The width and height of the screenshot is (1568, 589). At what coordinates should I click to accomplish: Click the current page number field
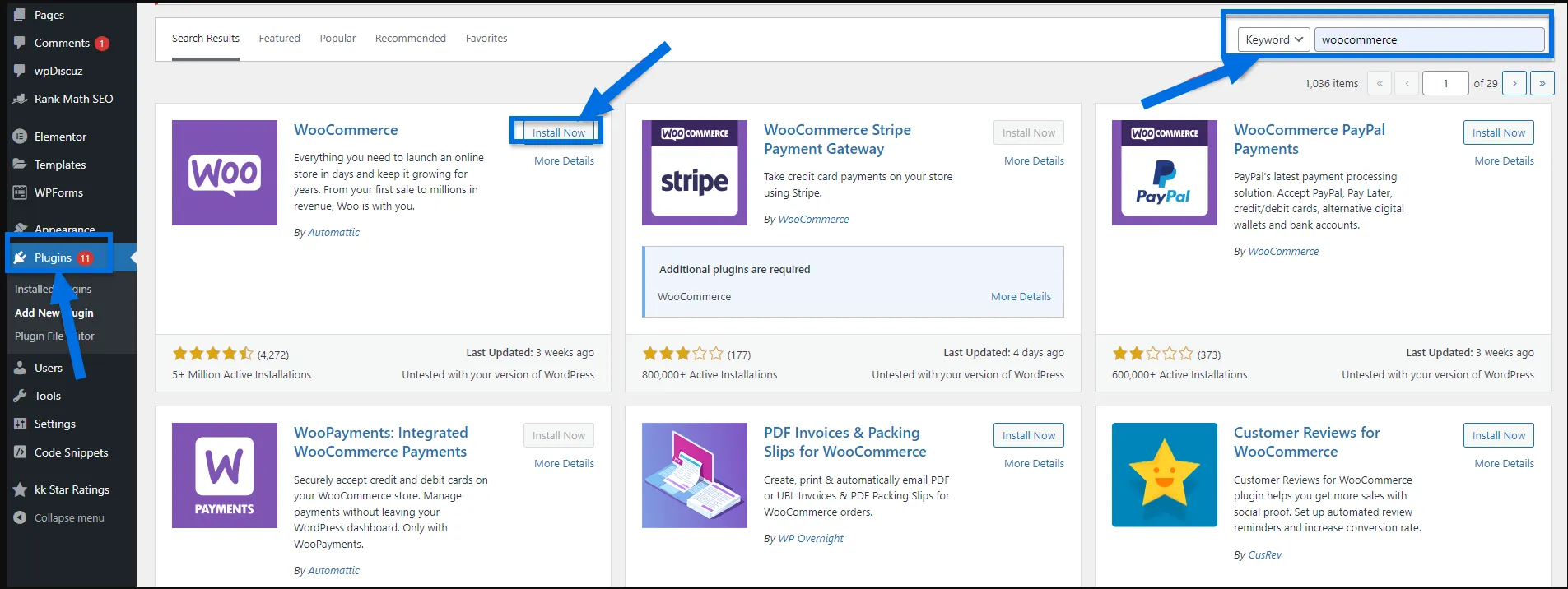point(1445,83)
